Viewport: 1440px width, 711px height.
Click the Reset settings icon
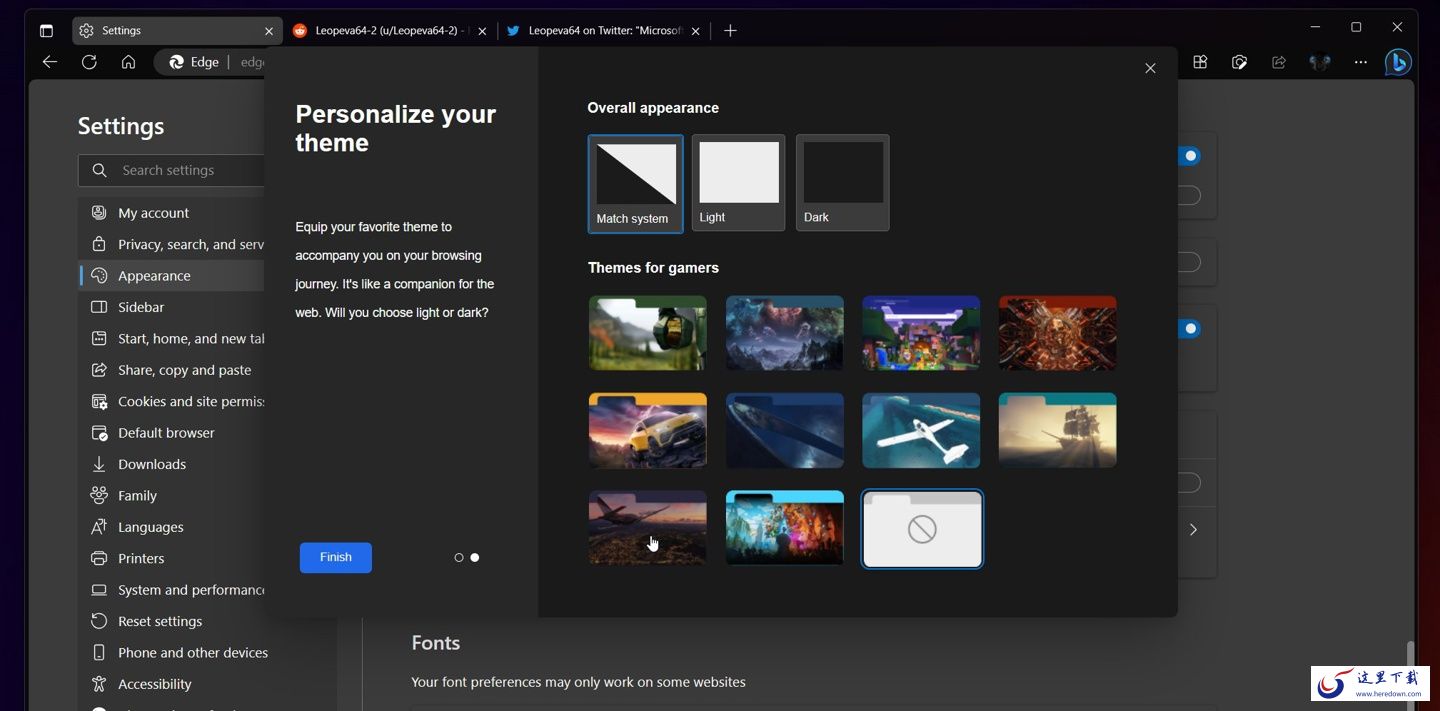coord(99,621)
